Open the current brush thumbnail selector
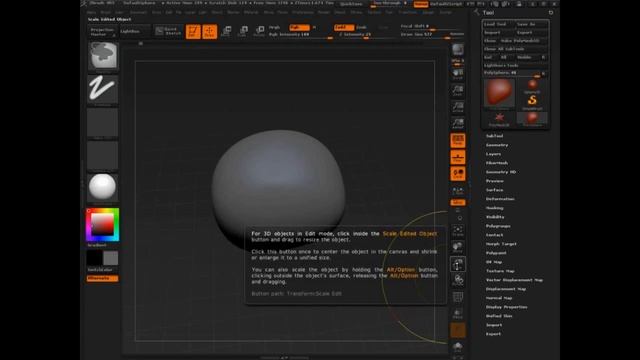Image resolution: width=640 pixels, height=360 pixels. (x=102, y=56)
